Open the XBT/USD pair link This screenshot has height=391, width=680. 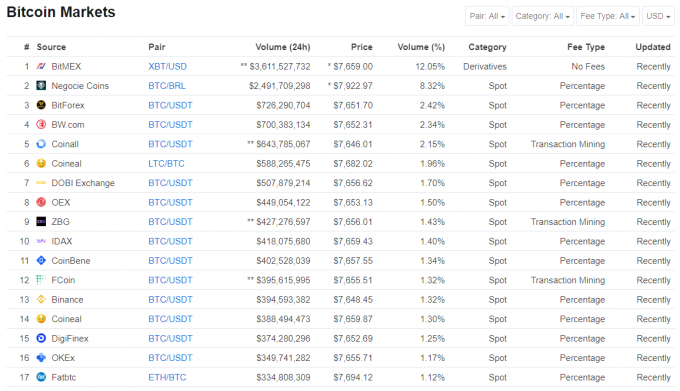167,66
